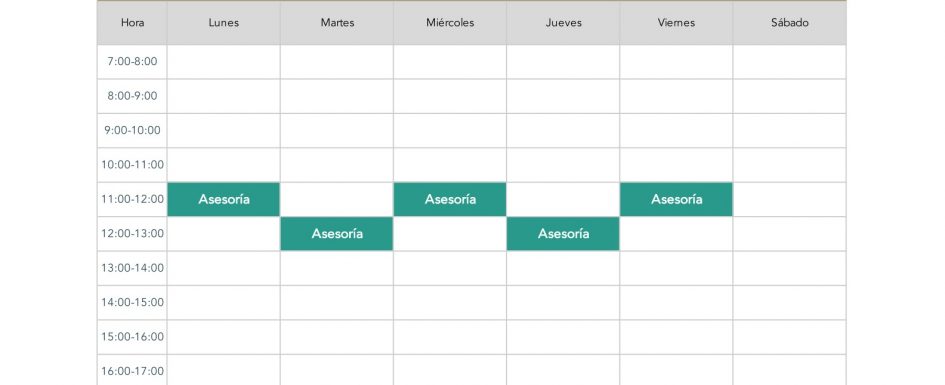Select the 13:00-14:00 time label
Viewport: 945px width, 385px height.
pyautogui.click(x=132, y=268)
